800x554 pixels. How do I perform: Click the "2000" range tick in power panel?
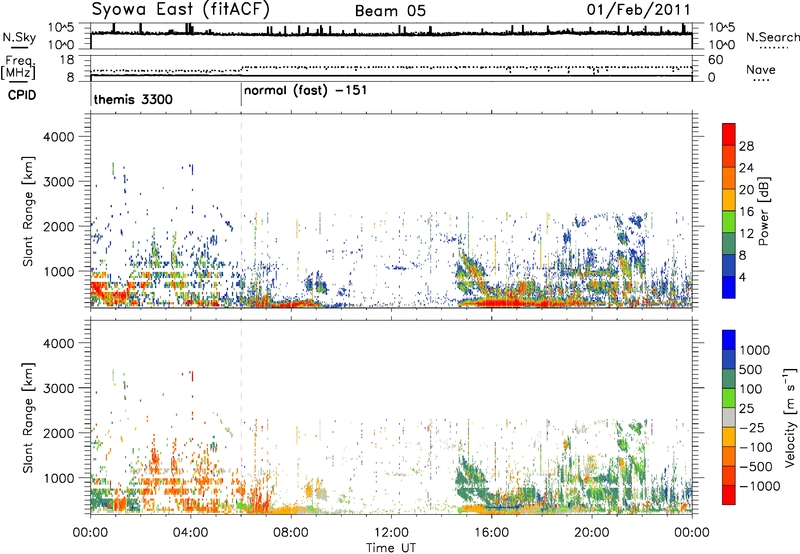point(59,226)
